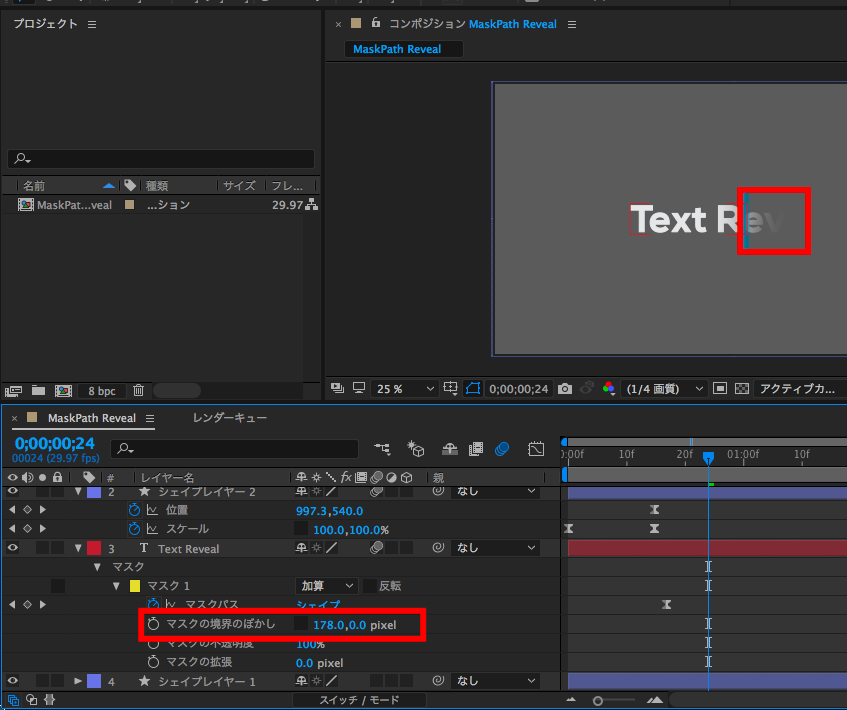Open the Graph Editor in timeline

(536, 449)
